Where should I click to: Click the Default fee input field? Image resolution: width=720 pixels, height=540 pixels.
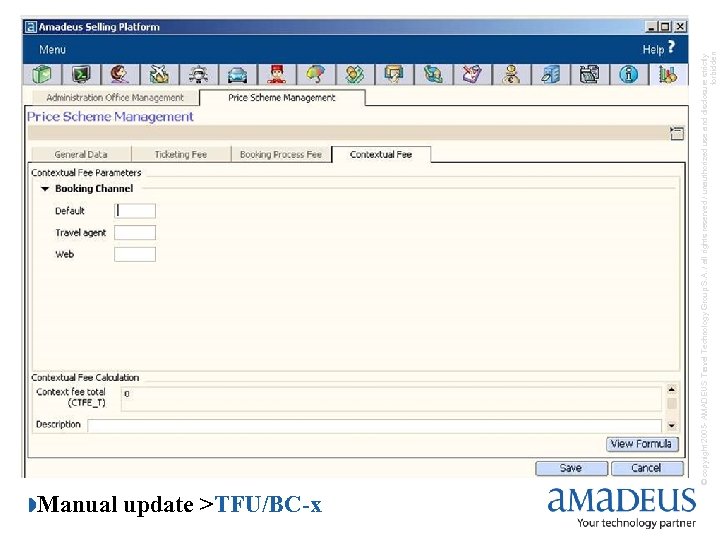(135, 211)
